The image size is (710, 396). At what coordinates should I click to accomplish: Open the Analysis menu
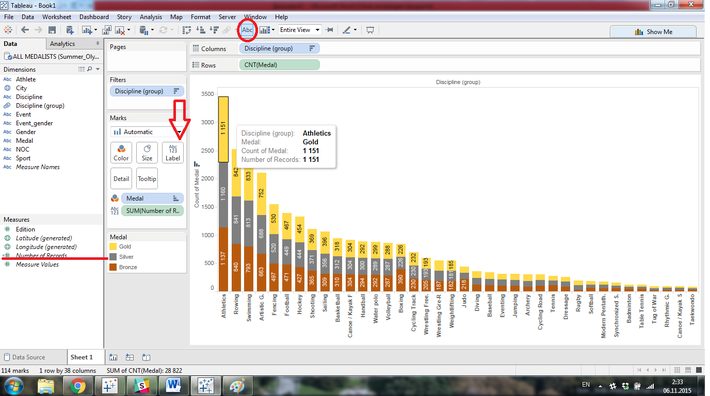tap(151, 17)
